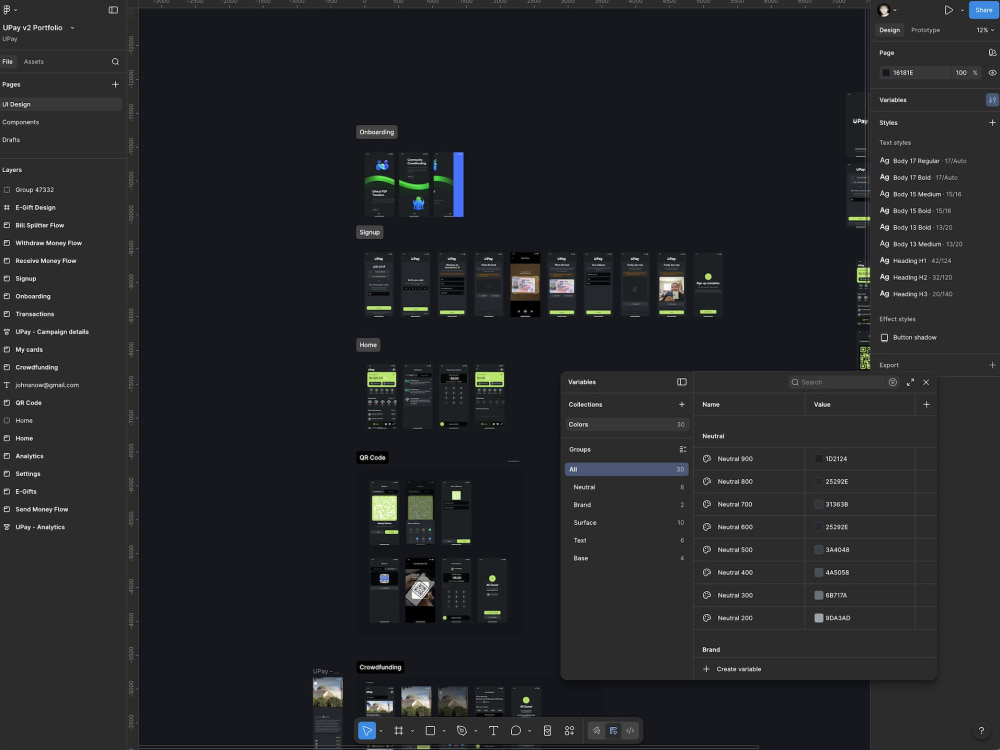Select the Pen tool
The image size is (1000, 750).
click(462, 731)
